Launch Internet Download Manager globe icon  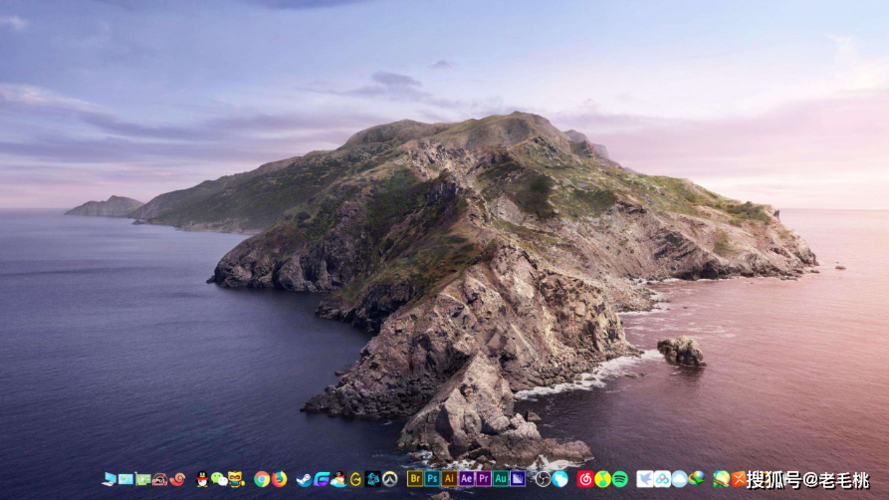click(697, 478)
